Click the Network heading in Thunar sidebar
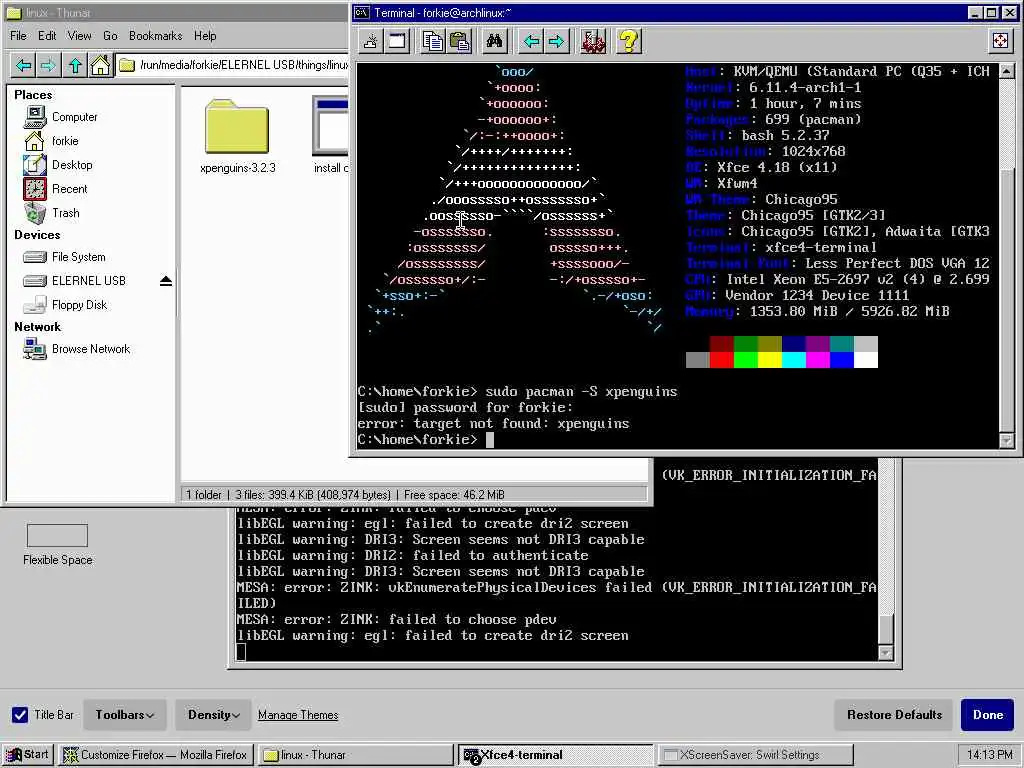Screen dimensions: 1024x768 (37, 327)
